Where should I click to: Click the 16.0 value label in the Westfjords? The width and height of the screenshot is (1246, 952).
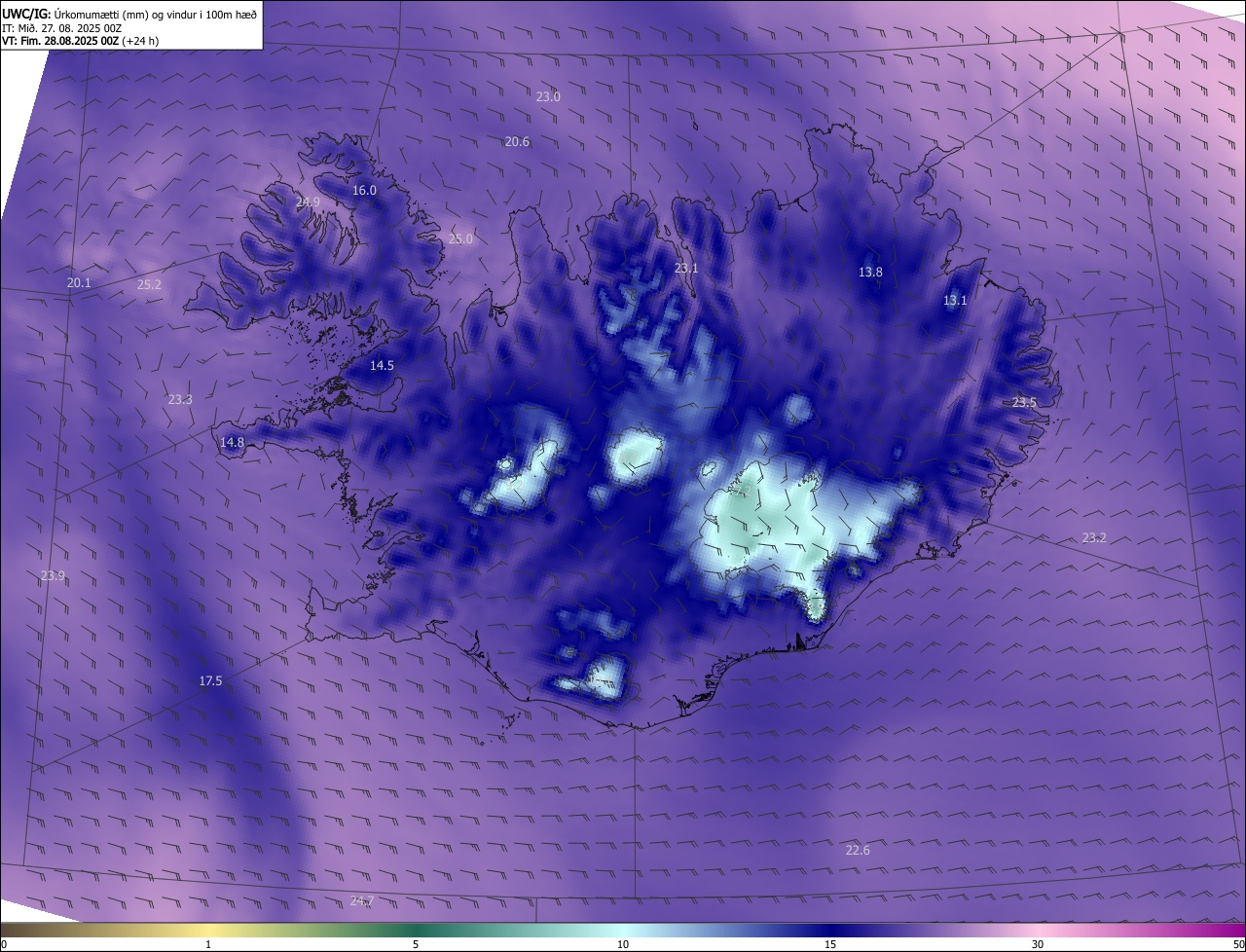tap(364, 190)
